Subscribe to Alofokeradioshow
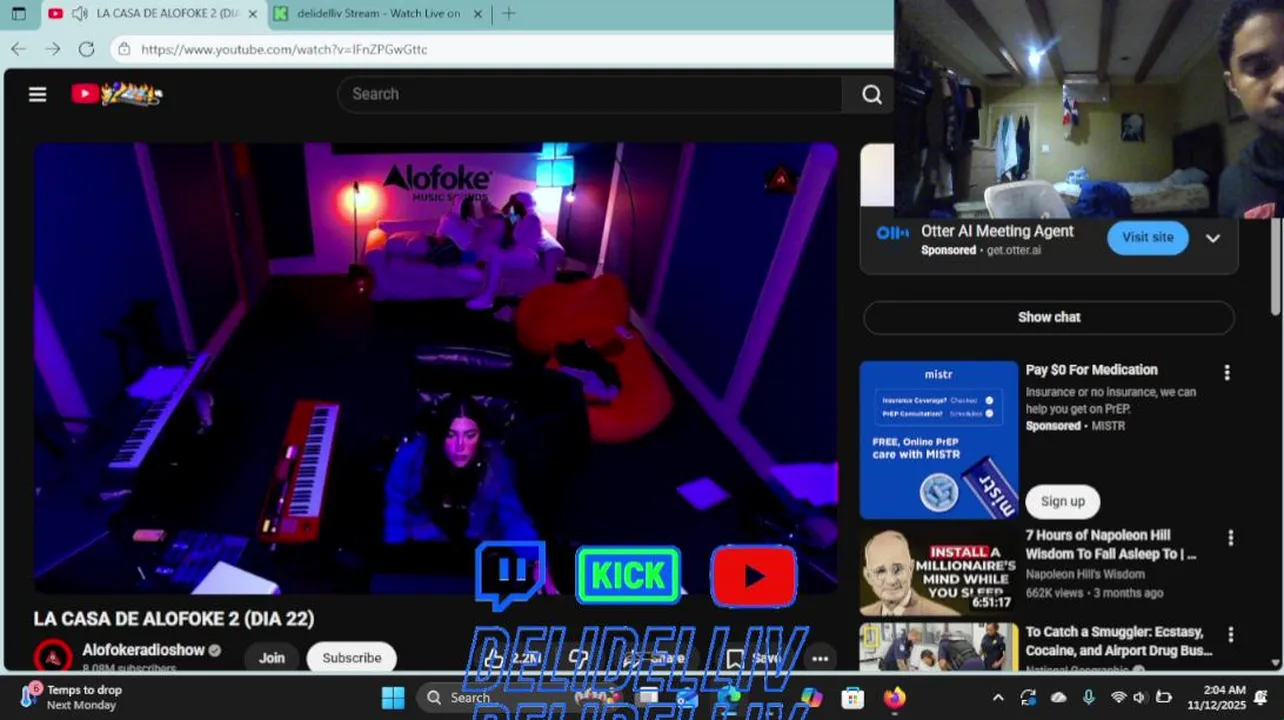 pyautogui.click(x=351, y=657)
